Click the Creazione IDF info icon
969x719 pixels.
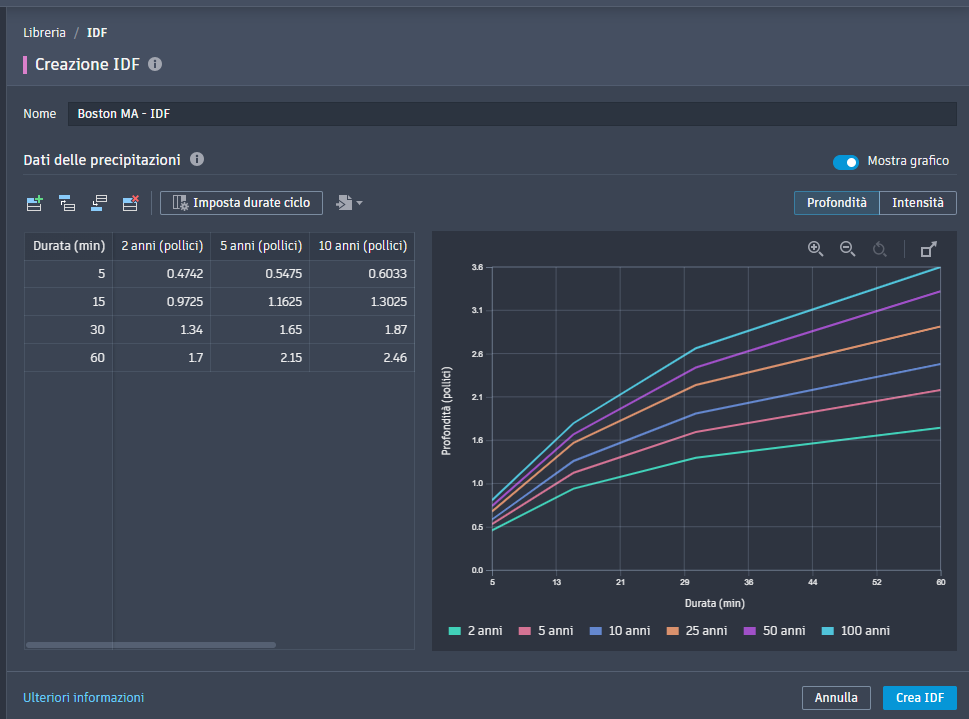(x=155, y=64)
